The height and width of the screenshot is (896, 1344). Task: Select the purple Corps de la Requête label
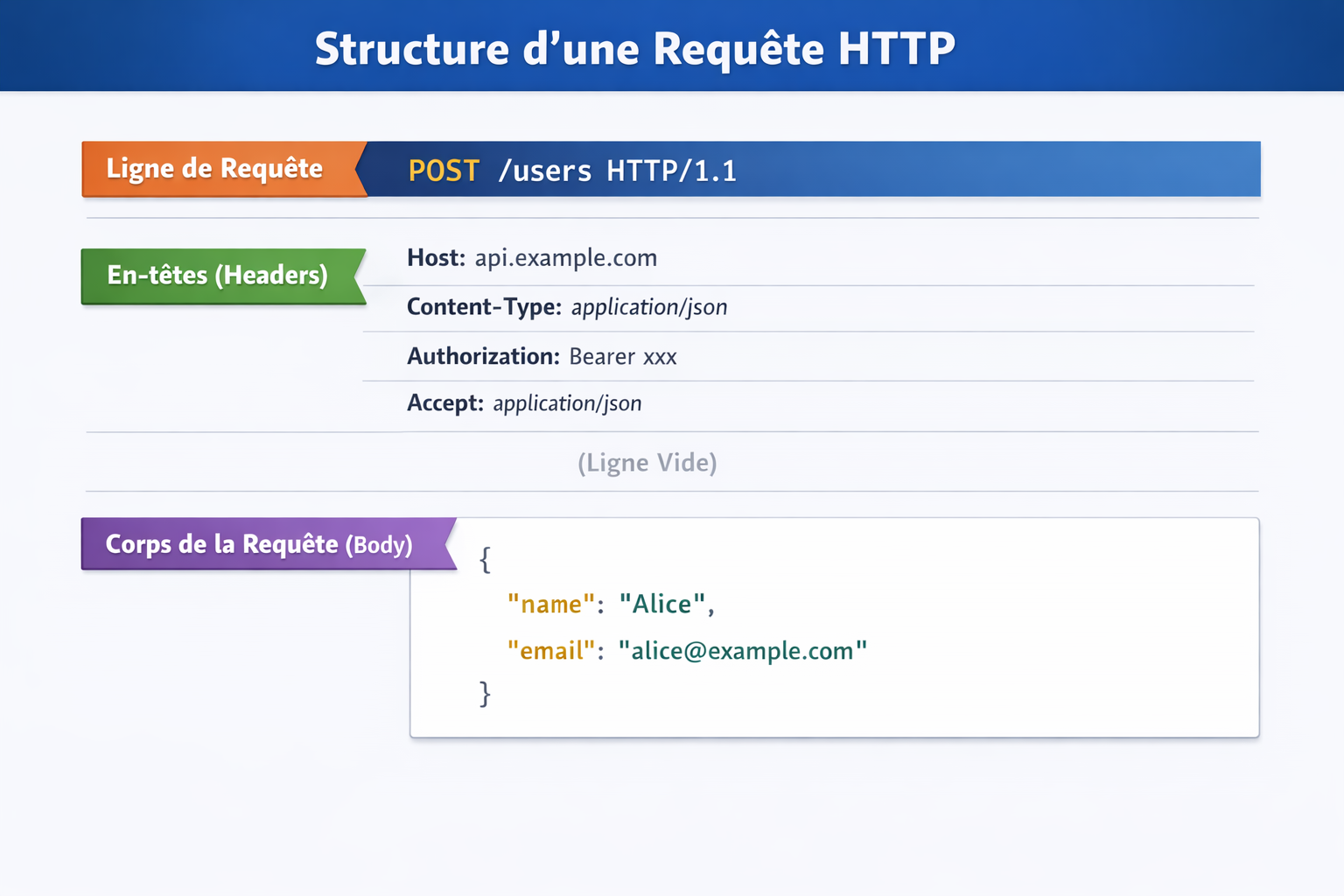click(258, 543)
